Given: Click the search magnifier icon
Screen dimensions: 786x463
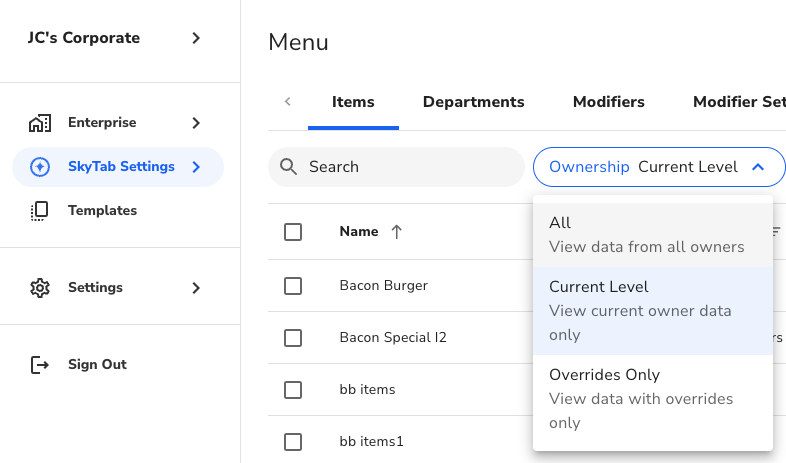Looking at the screenshot, I should click(x=289, y=167).
